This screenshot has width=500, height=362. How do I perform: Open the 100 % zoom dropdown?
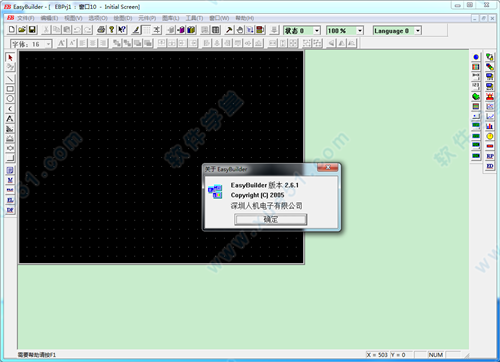[360, 31]
